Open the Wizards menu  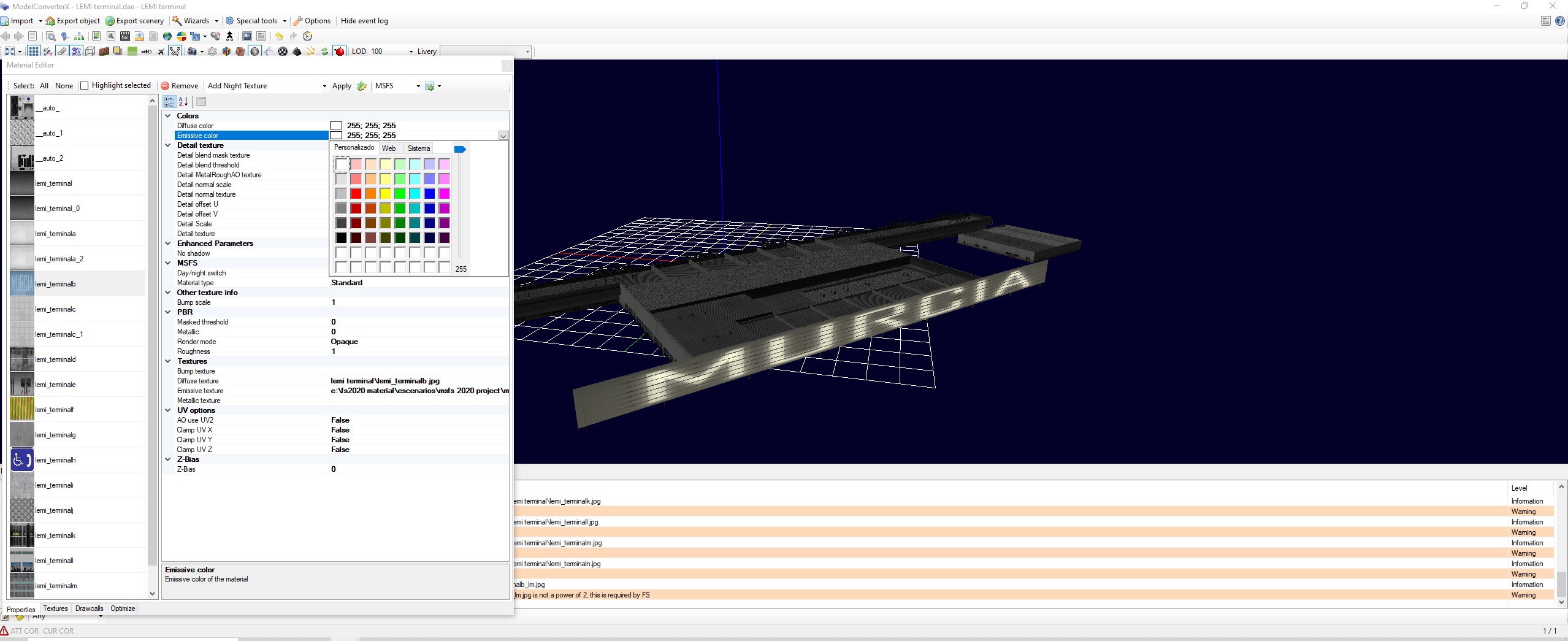(x=196, y=21)
